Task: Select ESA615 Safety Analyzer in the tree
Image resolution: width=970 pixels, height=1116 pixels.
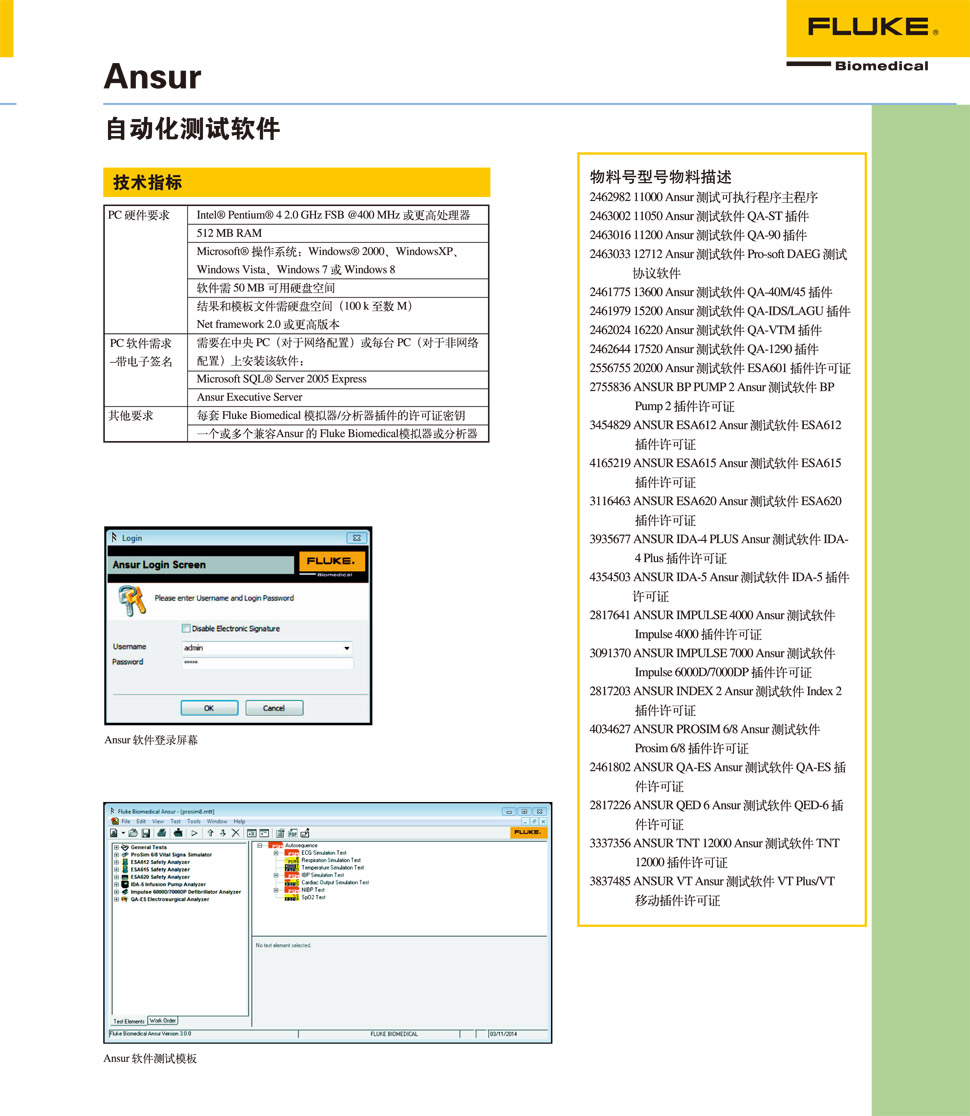Action: [160, 870]
